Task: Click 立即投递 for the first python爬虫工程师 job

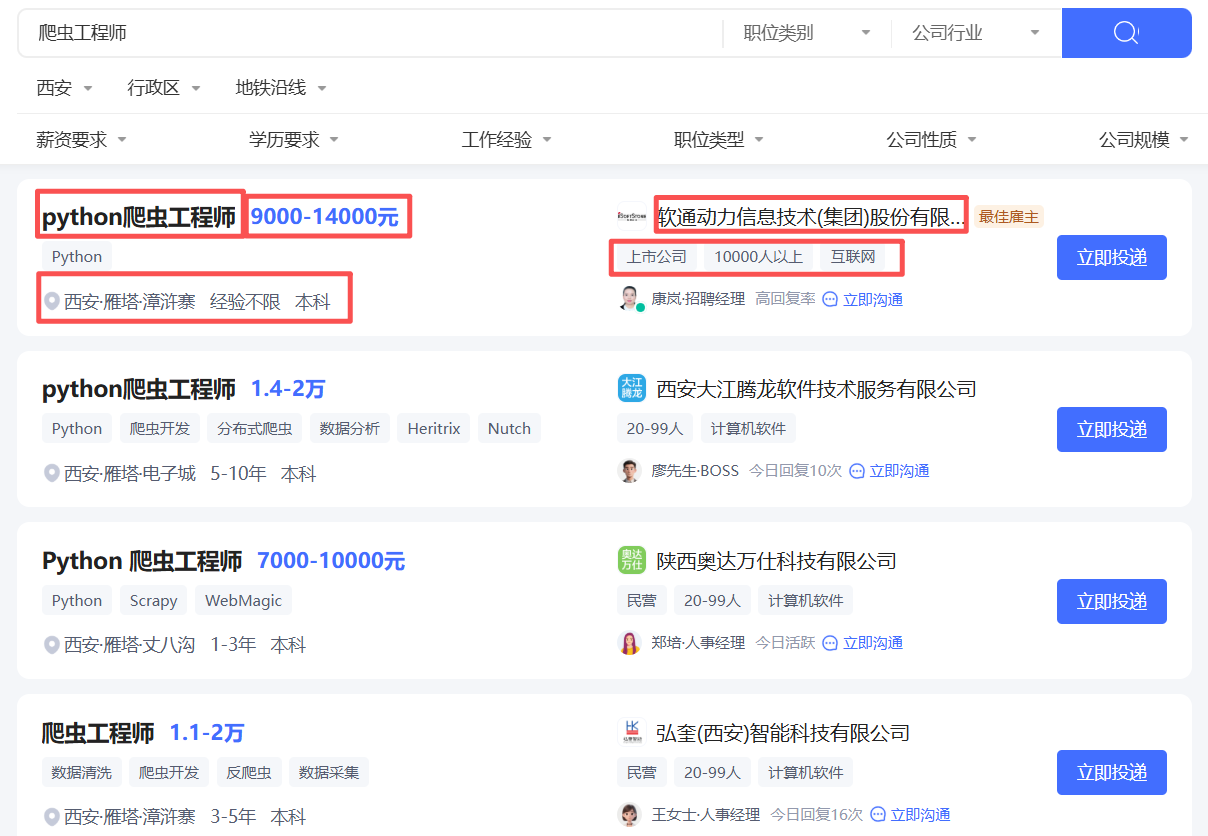Action: click(x=1111, y=257)
